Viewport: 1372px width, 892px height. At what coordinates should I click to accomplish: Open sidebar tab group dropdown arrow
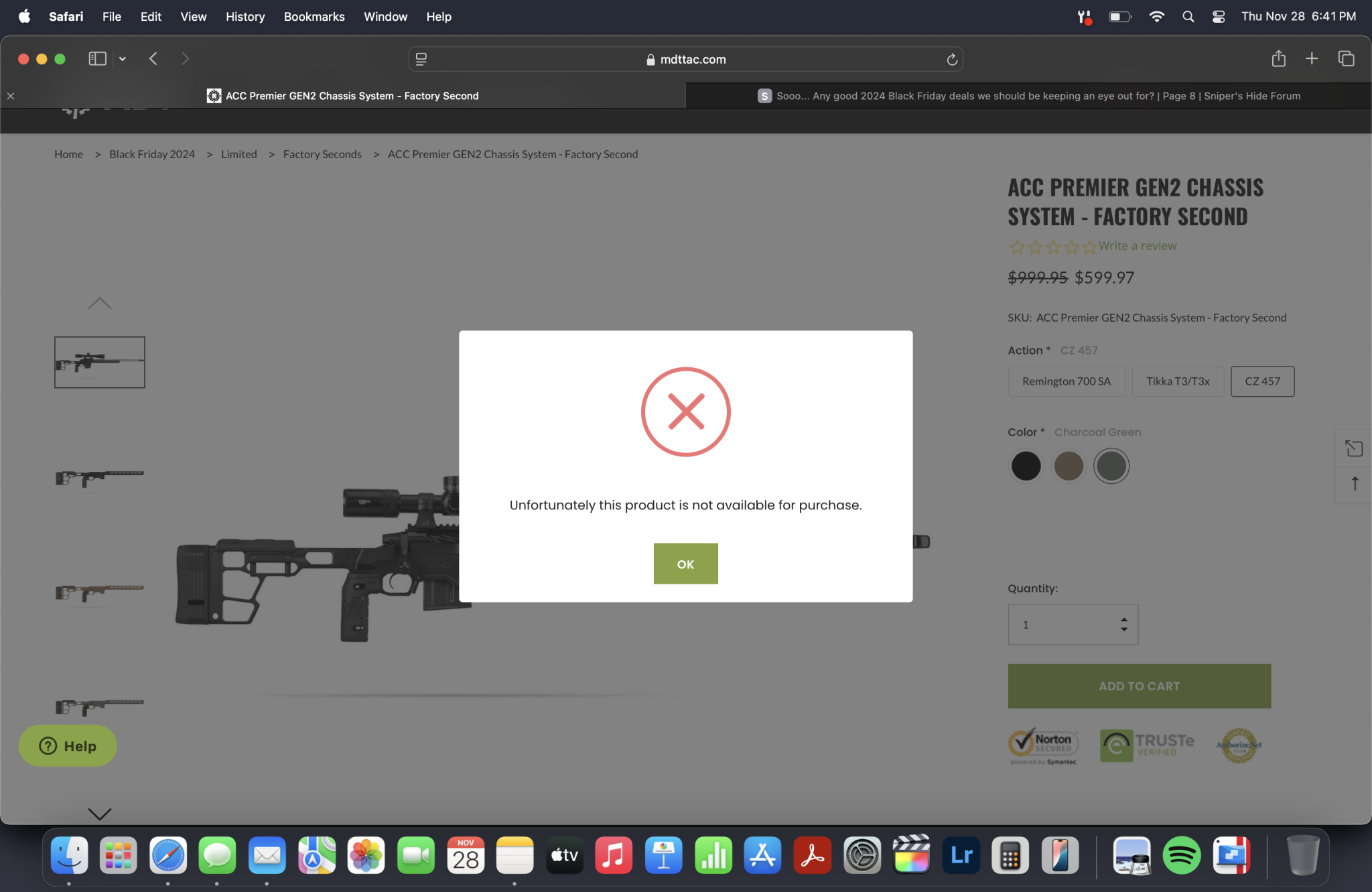pyautogui.click(x=123, y=59)
